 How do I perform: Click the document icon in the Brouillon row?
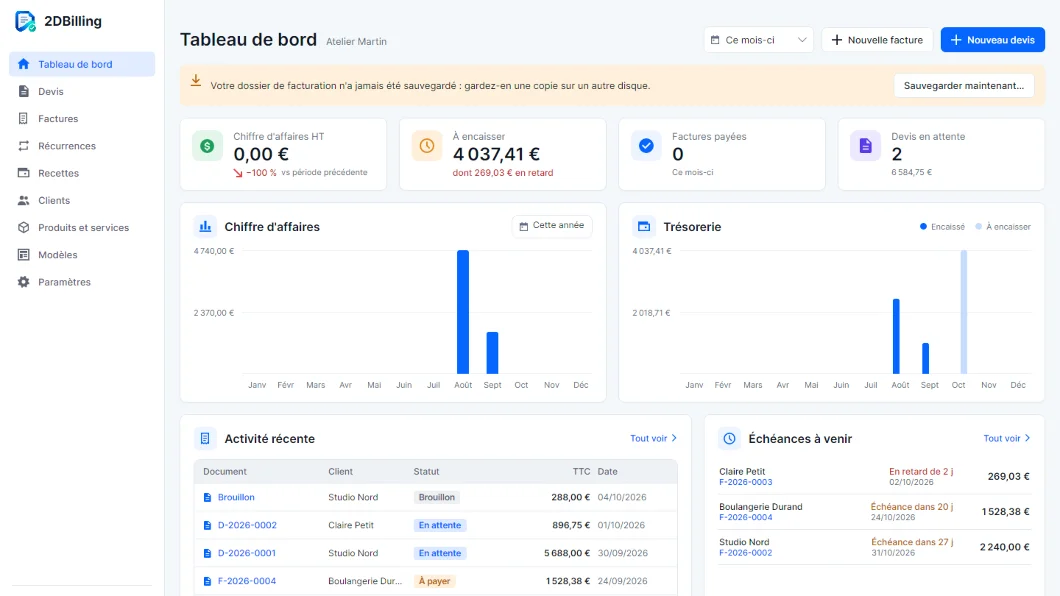click(x=208, y=497)
